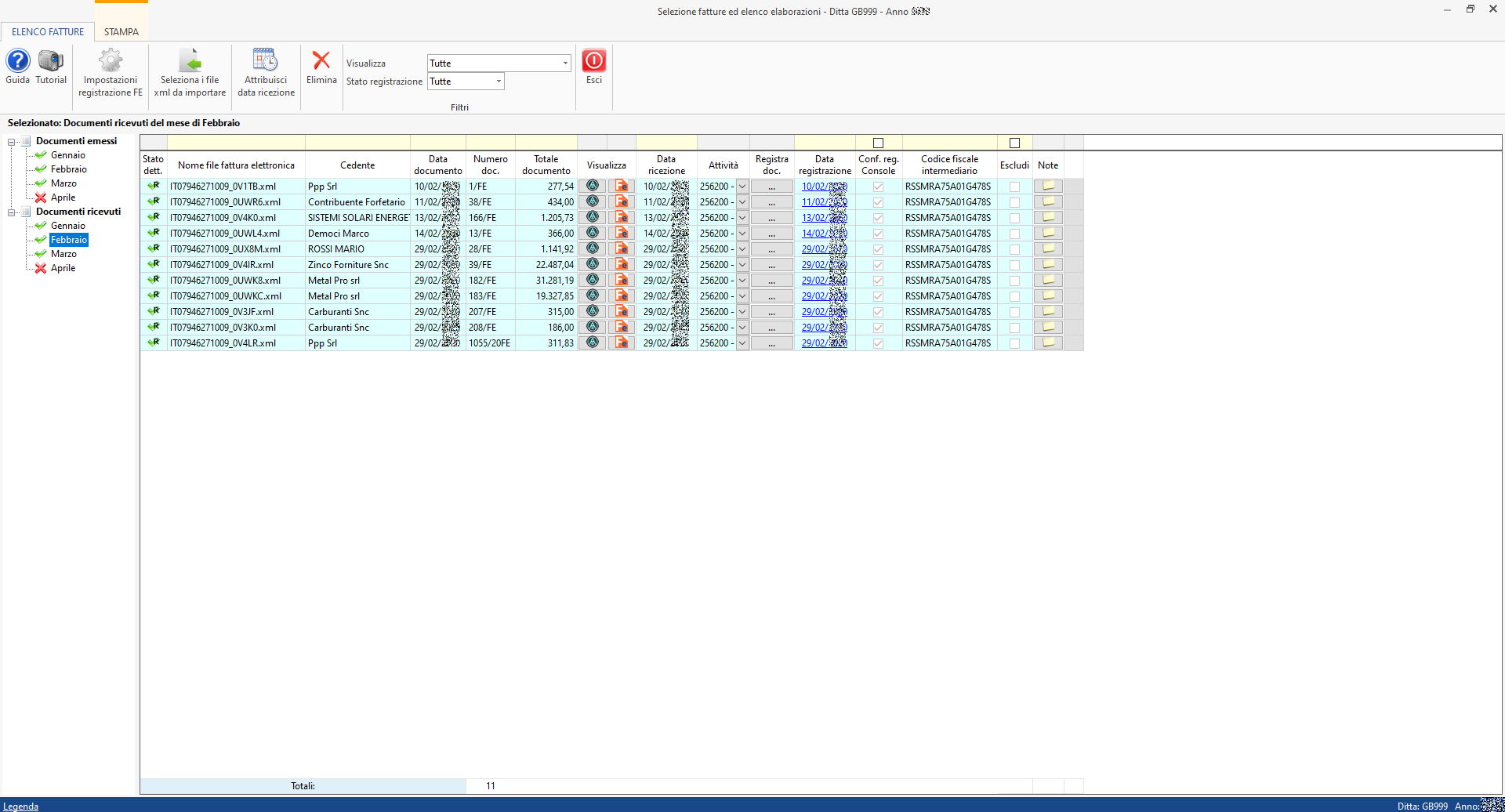Collapse the Documenti emessi tree node

click(x=12, y=142)
